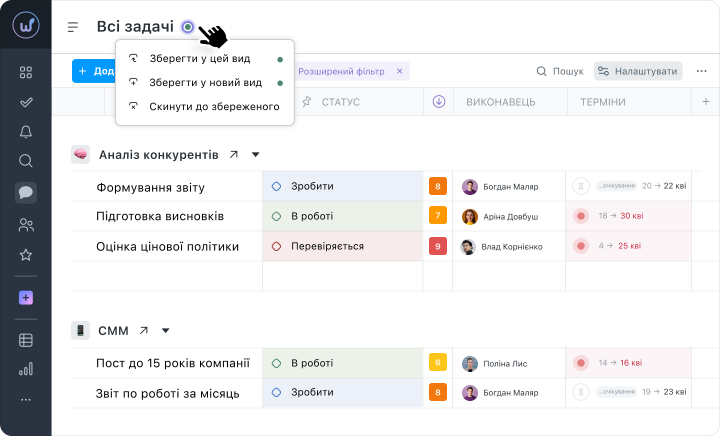
Task: Click the Пошук search field
Action: tap(559, 71)
